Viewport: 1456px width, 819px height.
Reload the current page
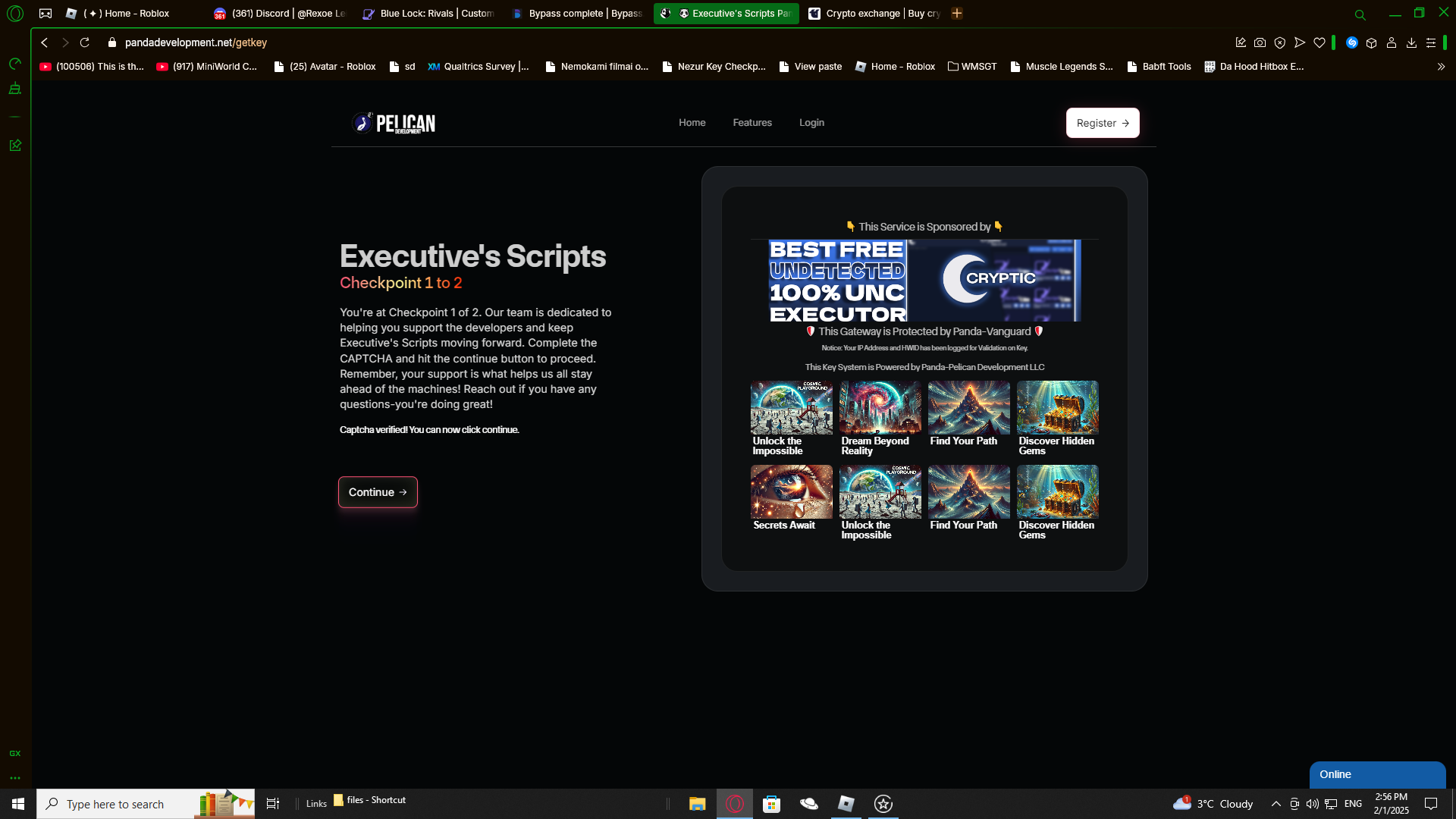click(85, 43)
